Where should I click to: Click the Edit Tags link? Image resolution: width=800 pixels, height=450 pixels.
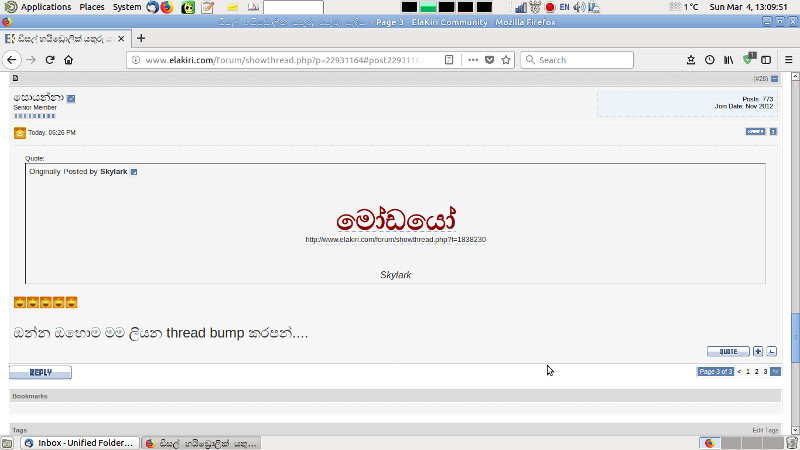coord(765,430)
